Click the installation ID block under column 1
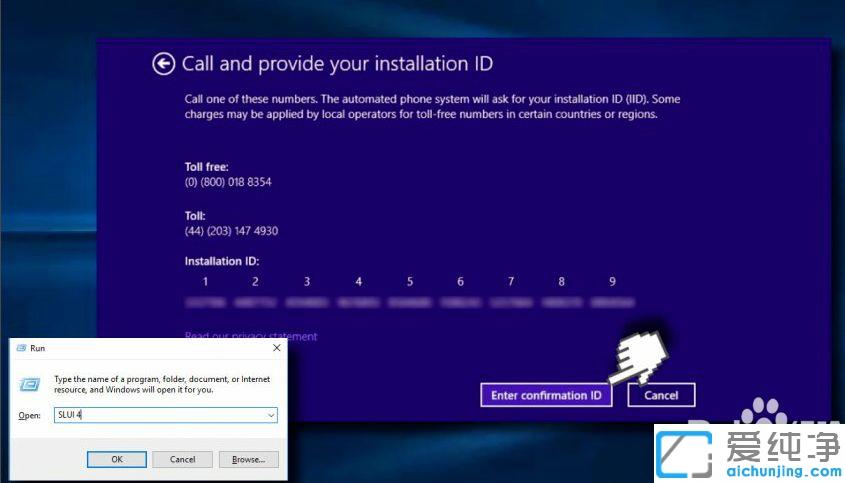845x483 pixels. point(205,302)
